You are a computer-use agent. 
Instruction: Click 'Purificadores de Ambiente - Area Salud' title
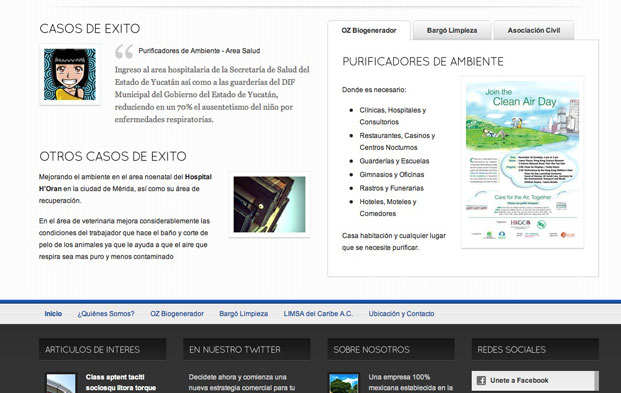[199, 51]
